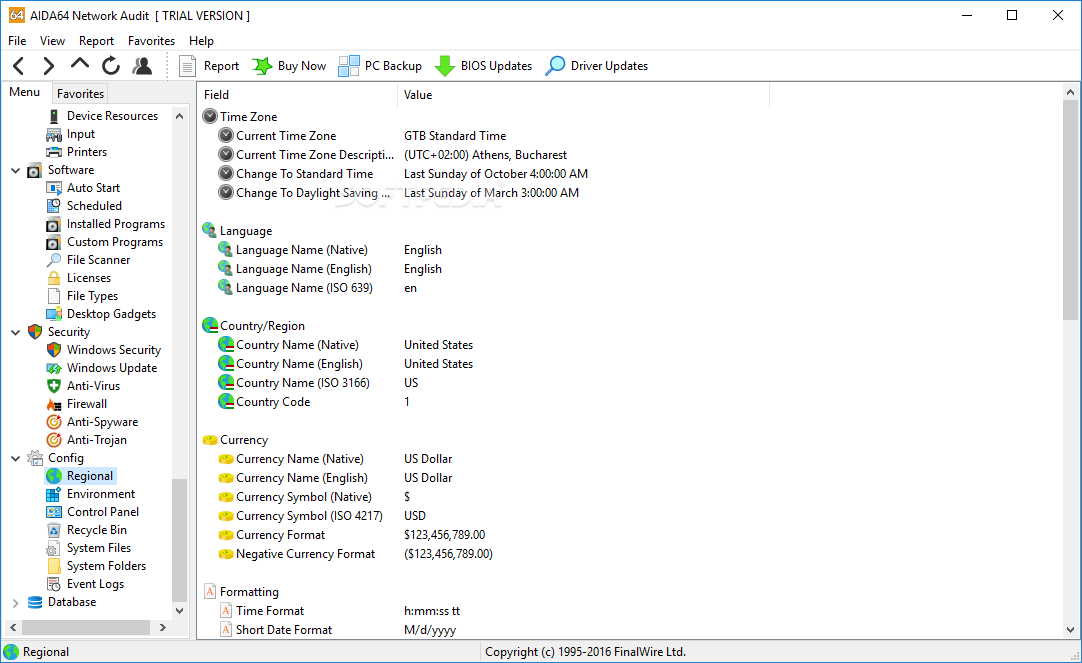Open Auto Start under Software
This screenshot has height=663, width=1082.
pyautogui.click(x=83, y=188)
